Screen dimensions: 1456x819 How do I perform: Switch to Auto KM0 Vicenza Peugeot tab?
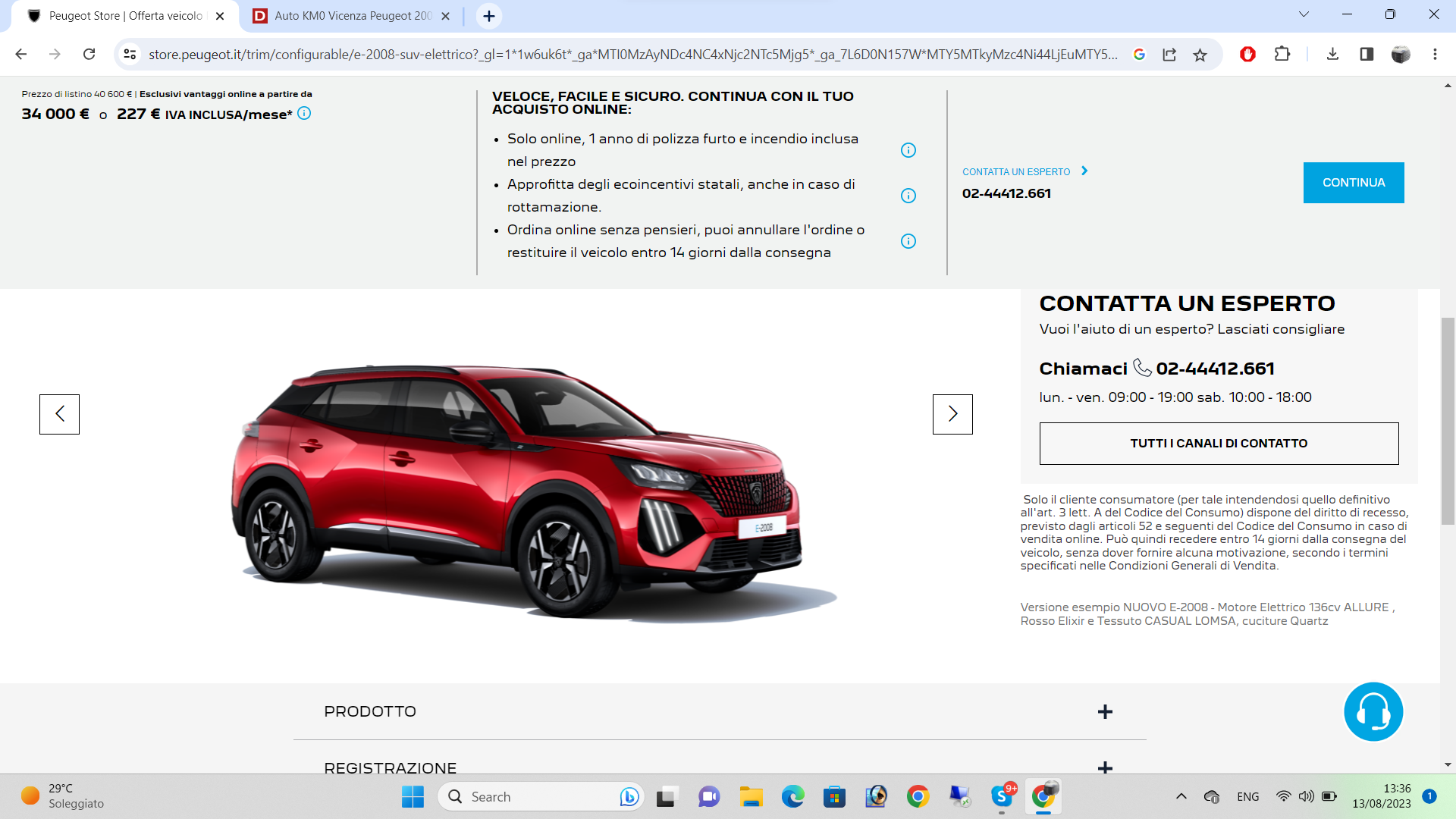353,16
